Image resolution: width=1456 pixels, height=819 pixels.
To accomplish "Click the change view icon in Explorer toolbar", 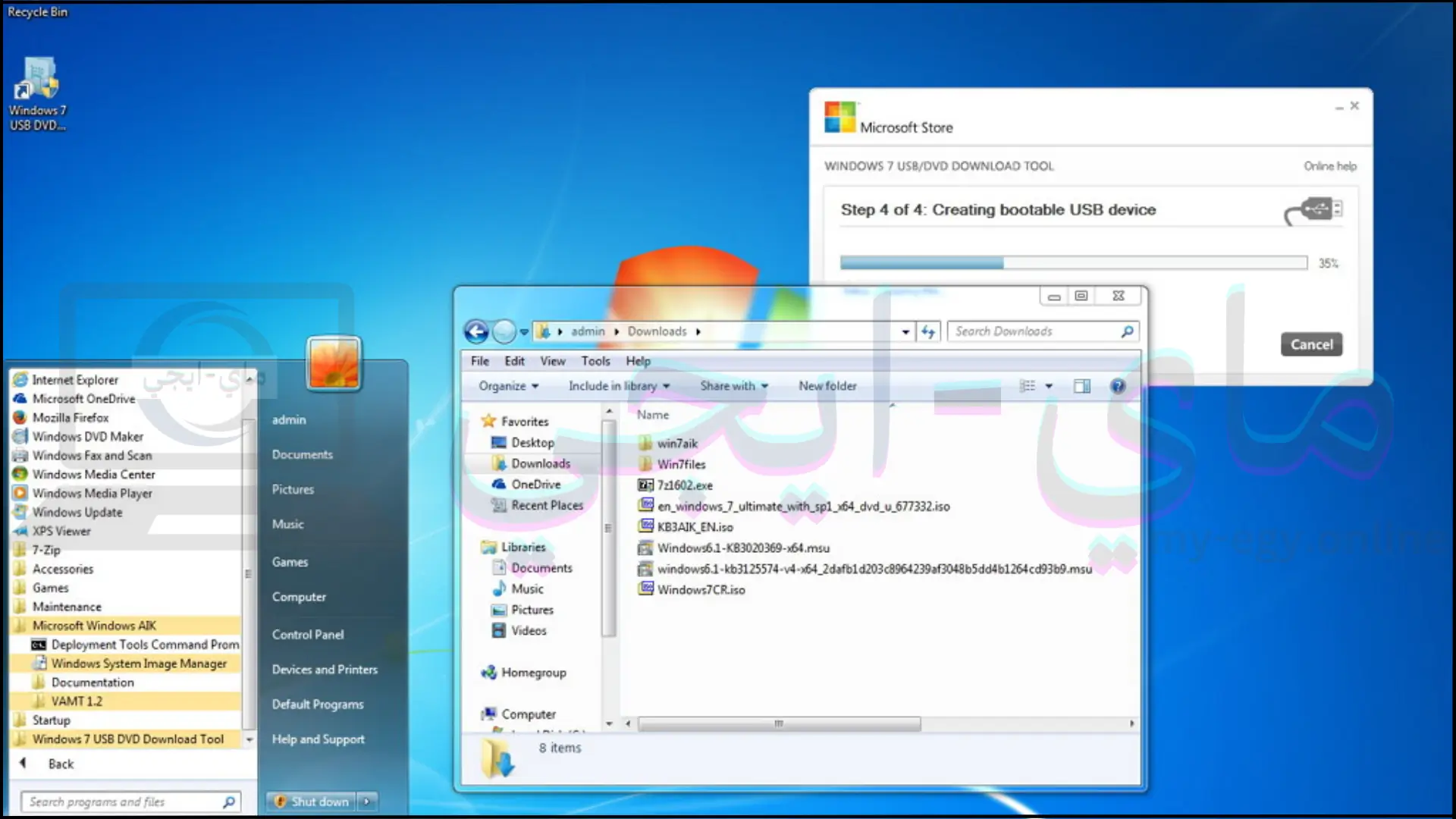I will pyautogui.click(x=1028, y=386).
